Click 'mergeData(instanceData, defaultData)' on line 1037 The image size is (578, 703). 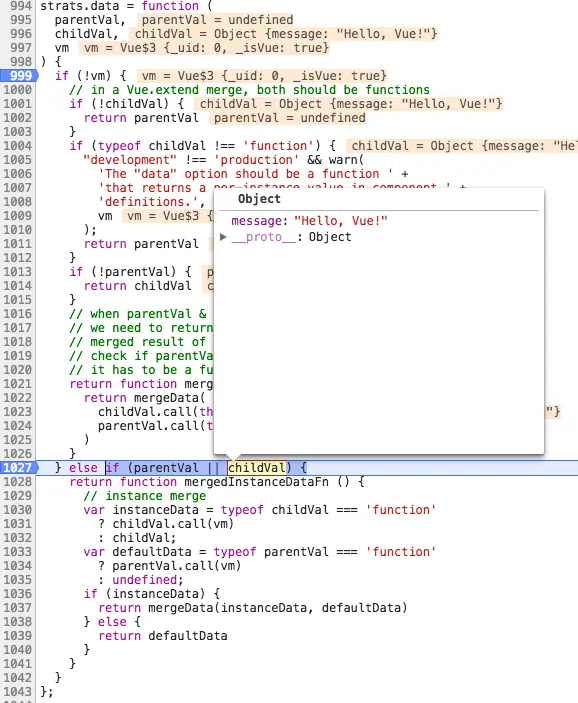pos(278,608)
